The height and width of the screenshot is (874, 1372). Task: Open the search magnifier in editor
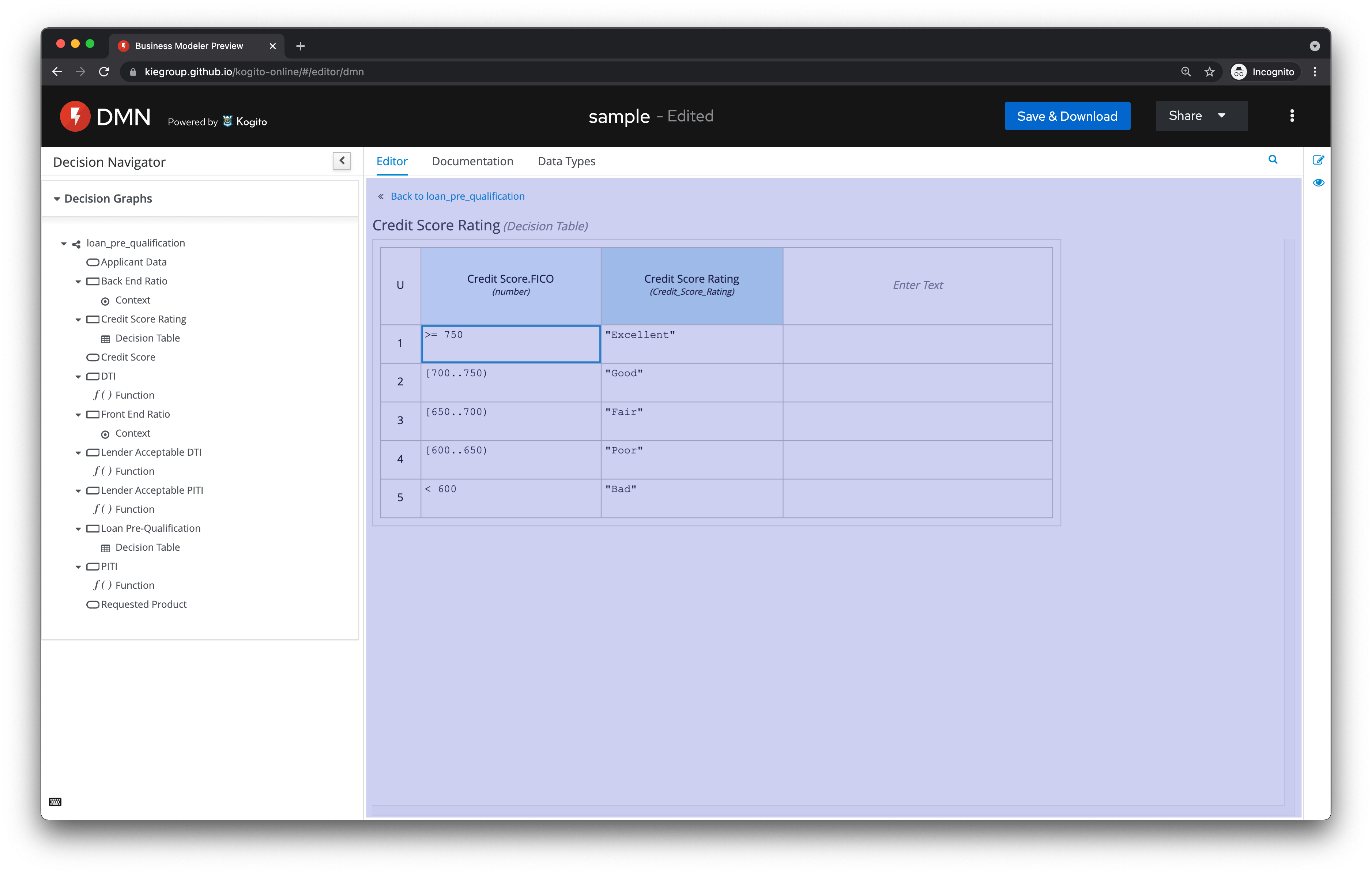1273,159
